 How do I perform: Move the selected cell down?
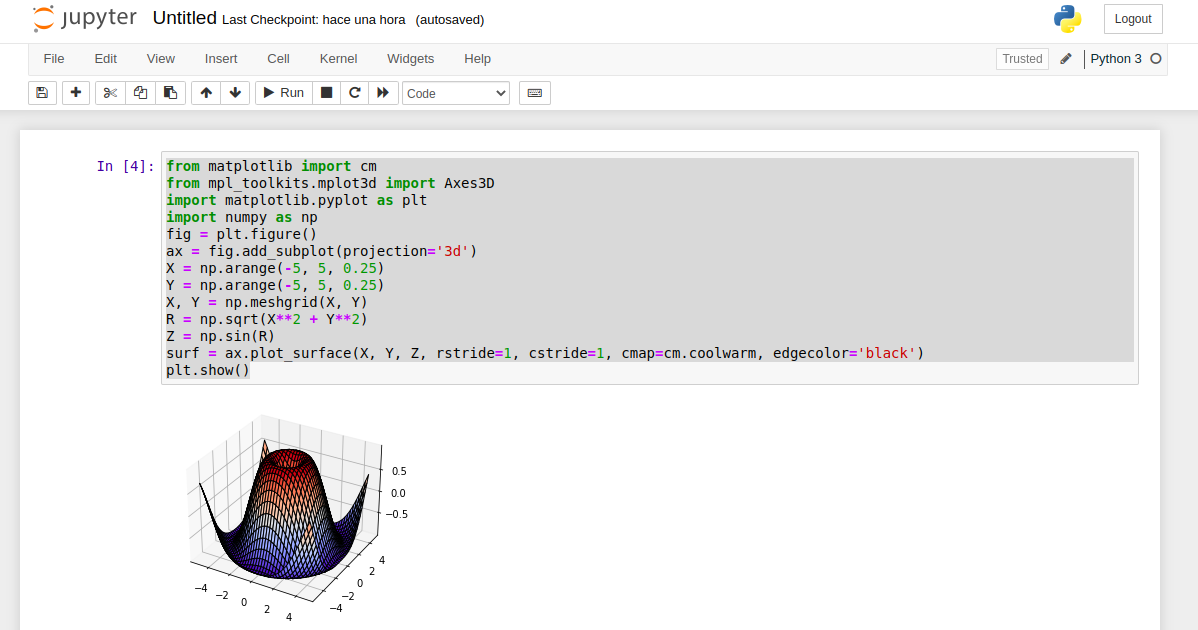pyautogui.click(x=235, y=93)
